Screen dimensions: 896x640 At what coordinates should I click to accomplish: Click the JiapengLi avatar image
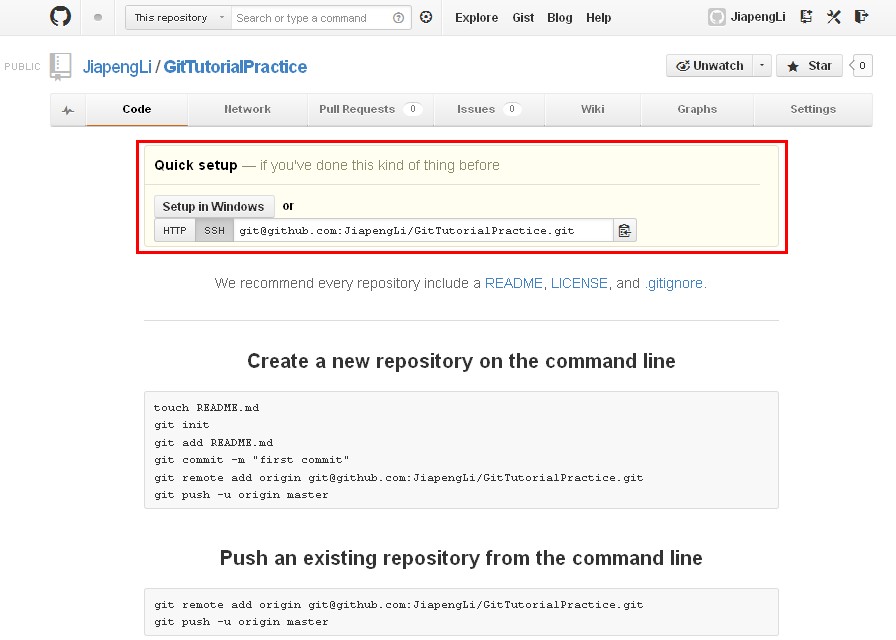pos(716,17)
